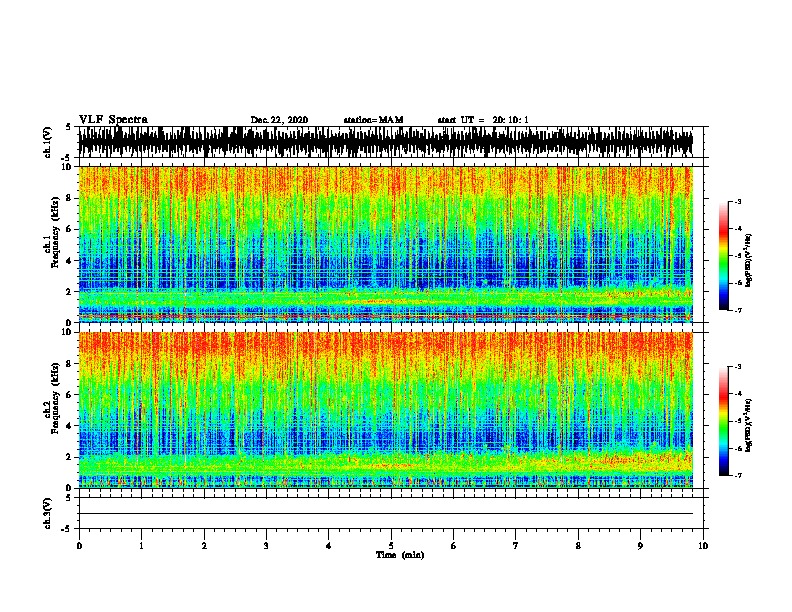Image resolution: width=792 pixels, height=612 pixels.
Task: Click the "station=MAM" header label
Action: tap(373, 120)
